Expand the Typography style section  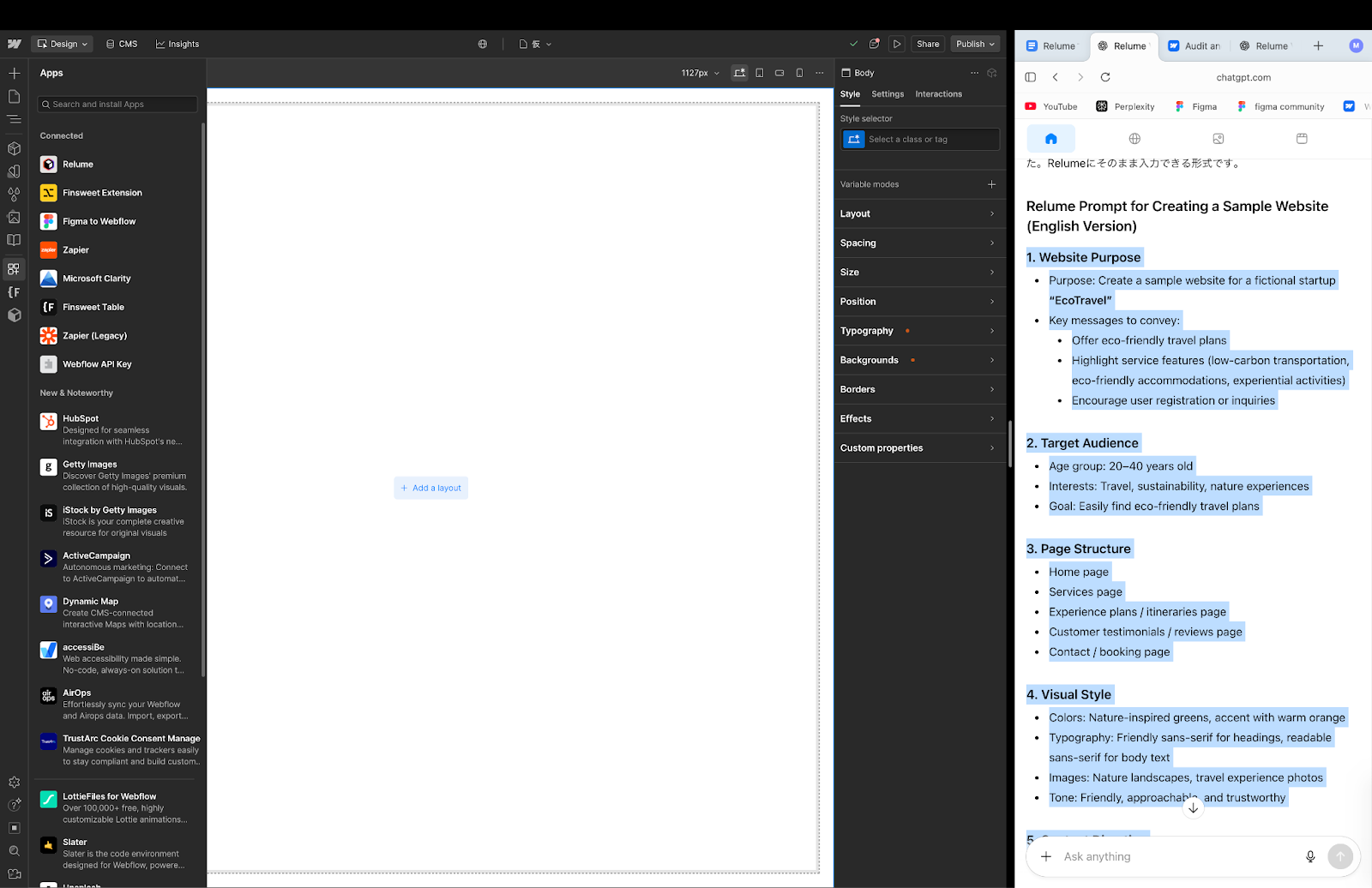(919, 331)
